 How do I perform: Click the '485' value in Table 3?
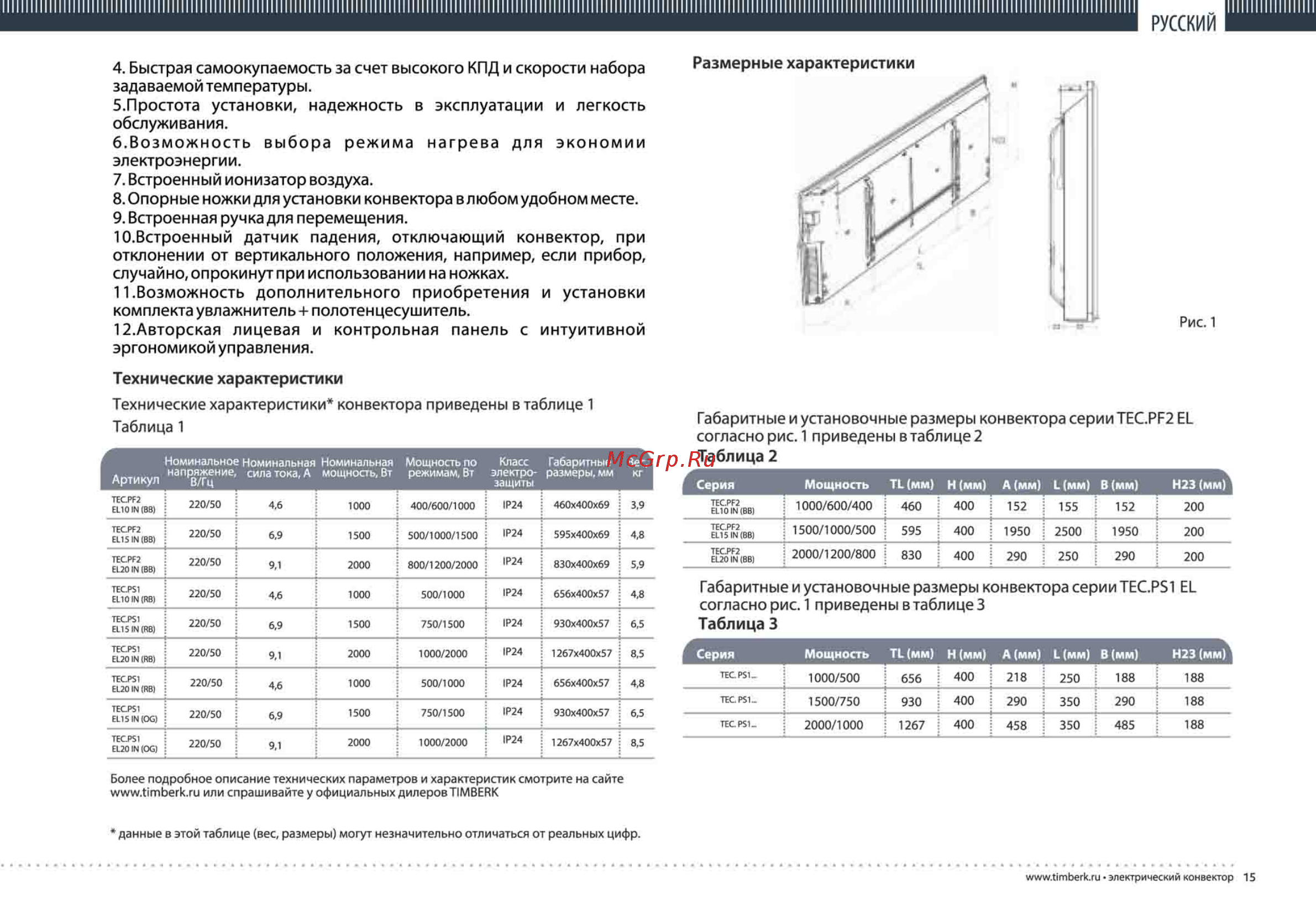1125,725
